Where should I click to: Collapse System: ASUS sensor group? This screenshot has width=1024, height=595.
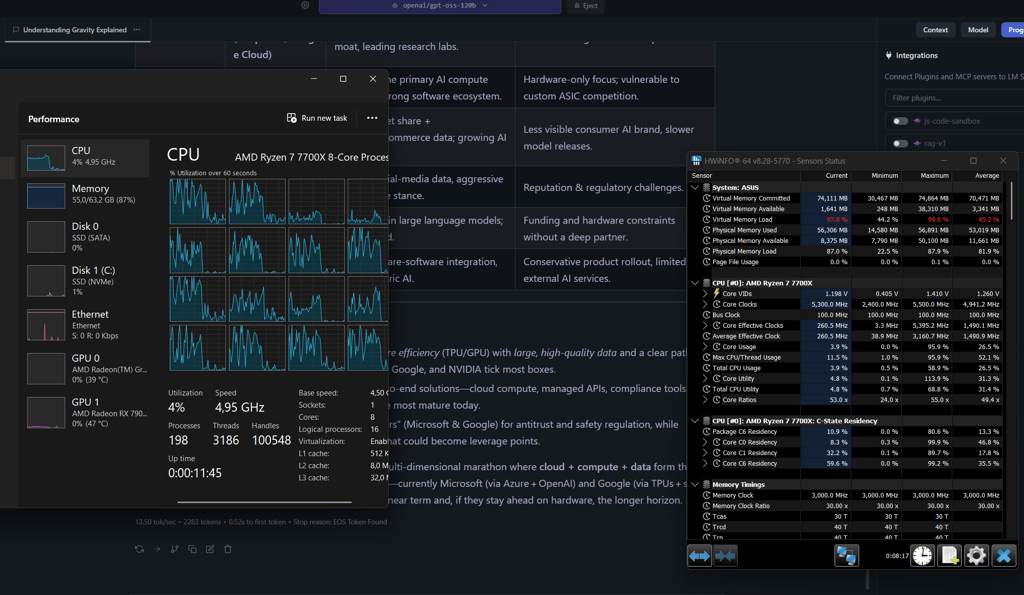(x=695, y=187)
